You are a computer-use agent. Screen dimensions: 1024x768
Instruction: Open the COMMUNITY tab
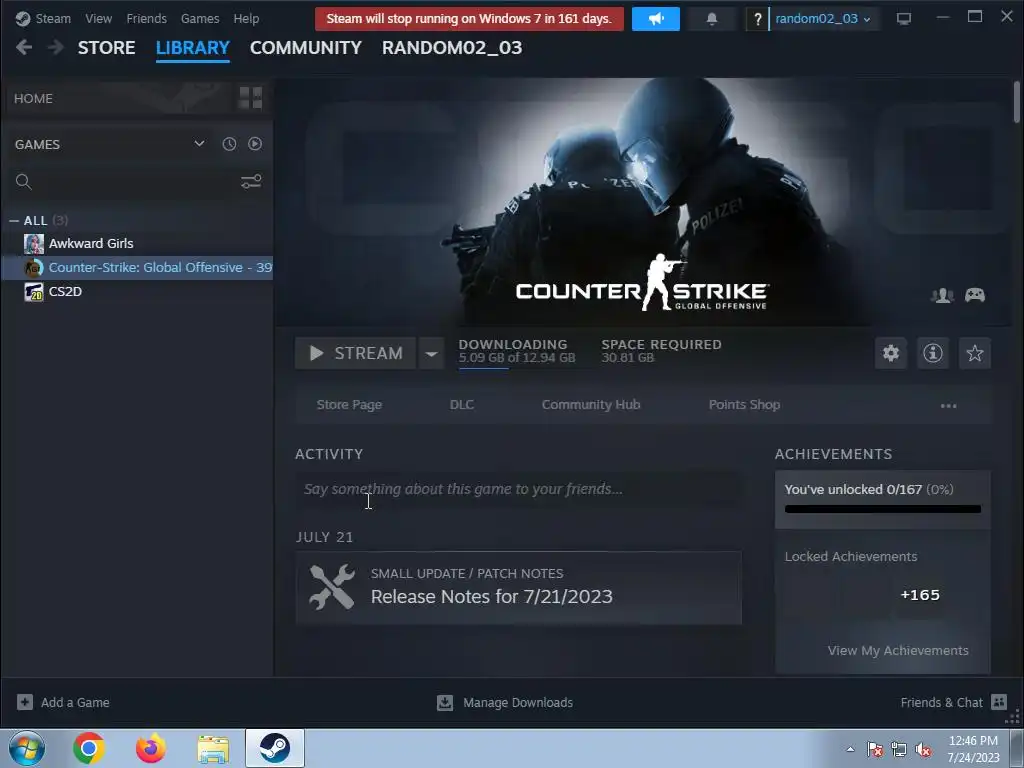tap(306, 48)
